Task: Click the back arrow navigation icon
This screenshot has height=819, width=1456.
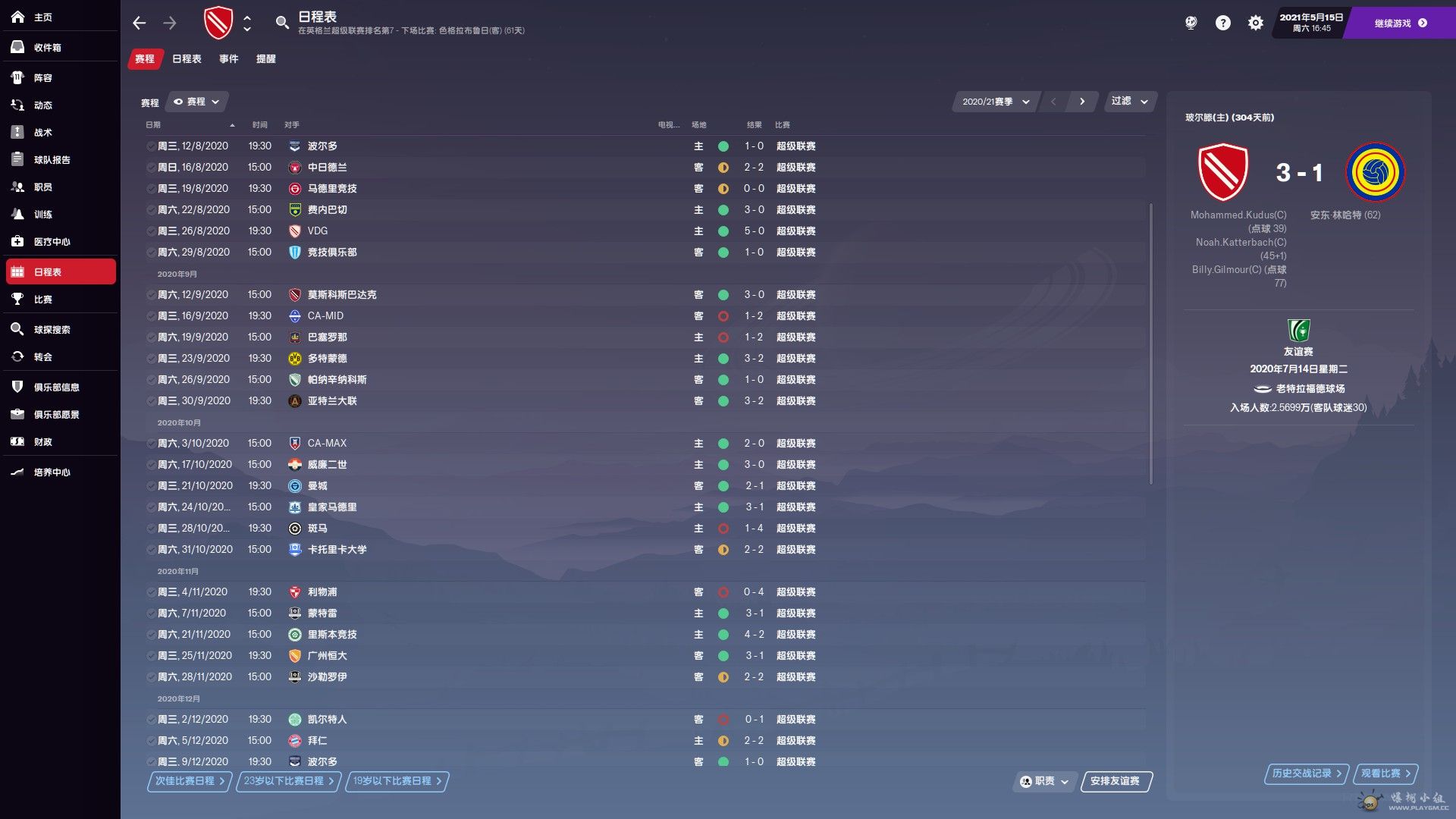Action: [x=140, y=23]
